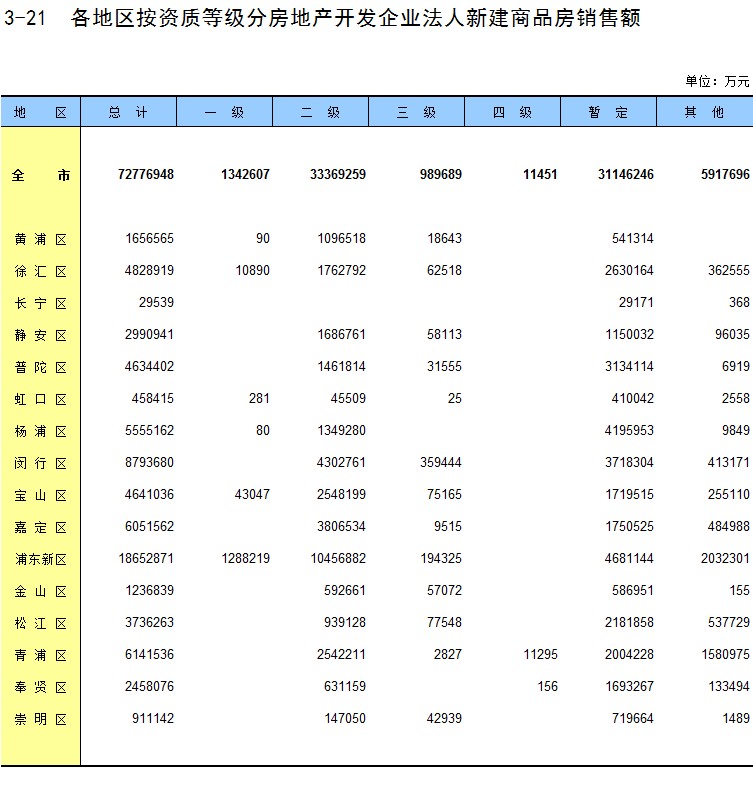Click the 浦东新区 first-grade value 1288219
The width and height of the screenshot is (753, 799).
click(237, 559)
